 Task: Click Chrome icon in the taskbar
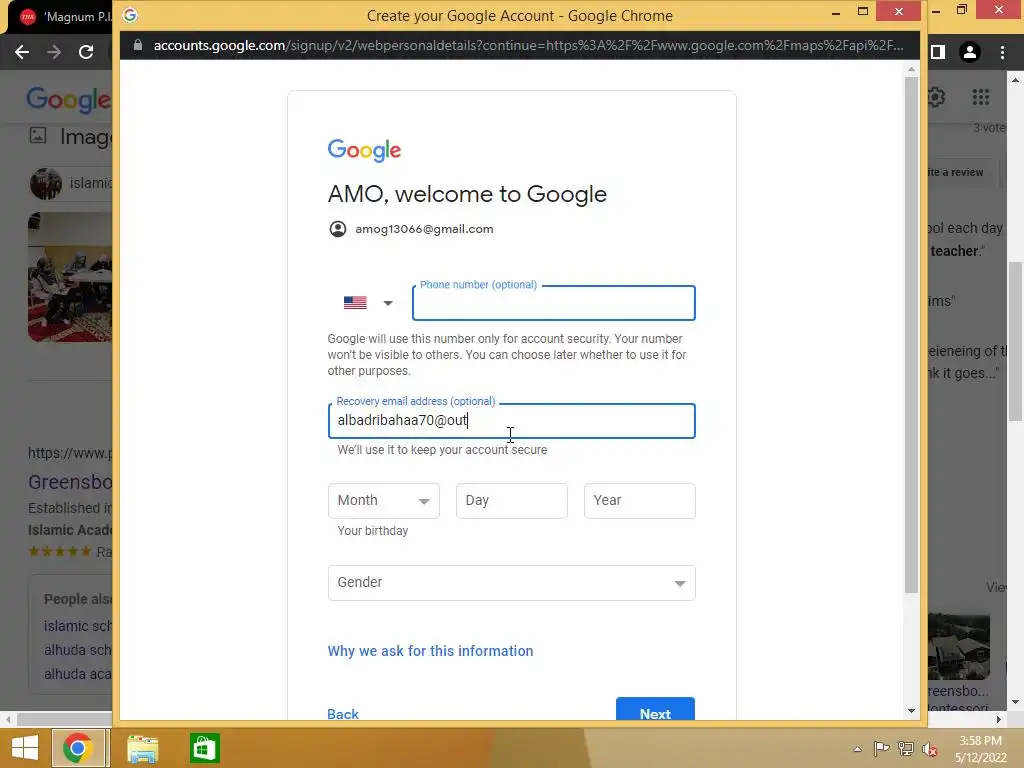(x=78, y=748)
